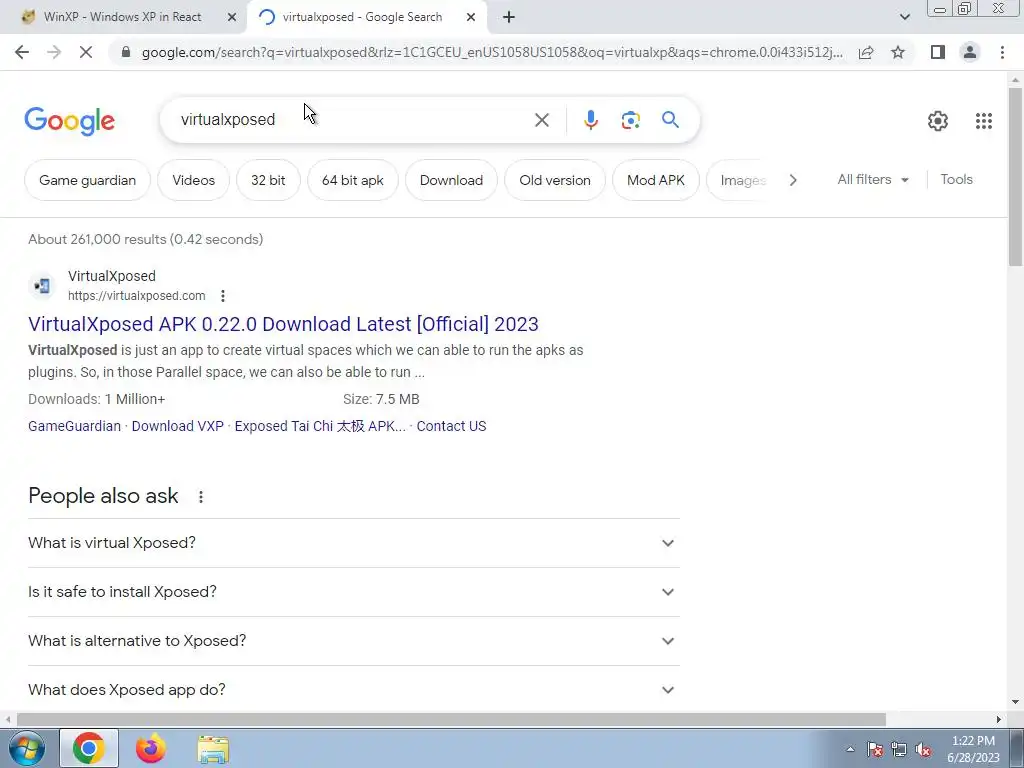Screen dimensions: 1024x768
Task: Click the magnifier search button
Action: 670,120
